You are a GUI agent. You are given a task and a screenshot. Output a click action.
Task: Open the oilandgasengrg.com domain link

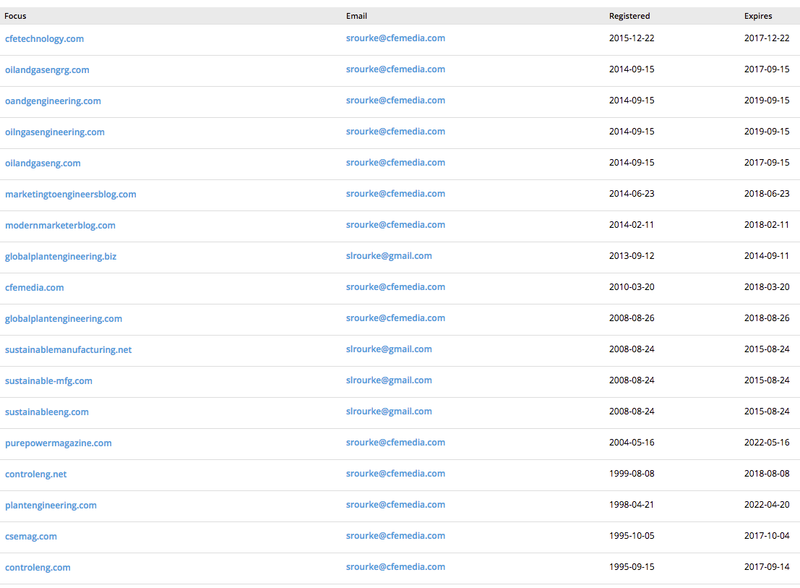(x=47, y=70)
